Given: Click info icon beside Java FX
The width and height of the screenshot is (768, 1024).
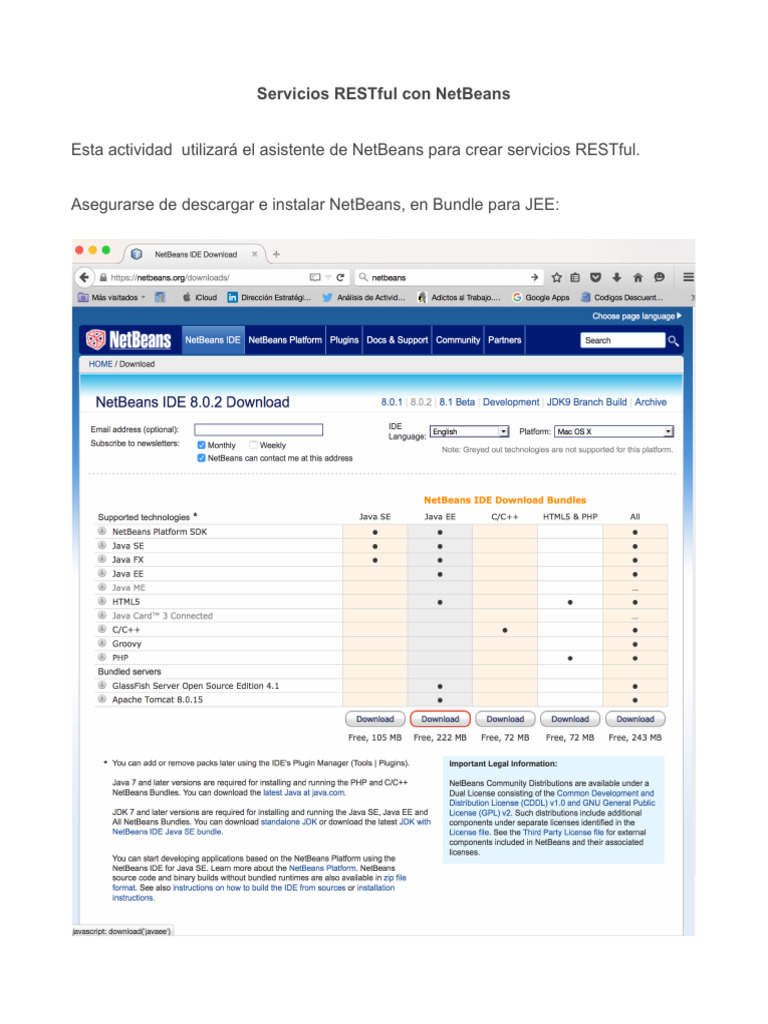Looking at the screenshot, I should point(102,559).
